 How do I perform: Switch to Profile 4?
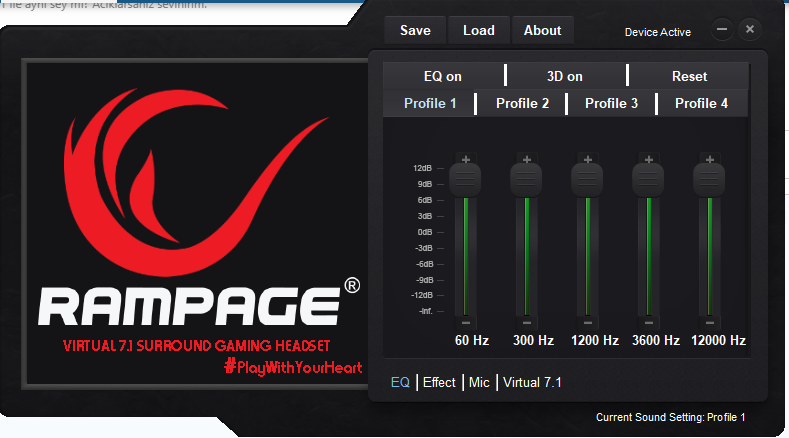[701, 103]
